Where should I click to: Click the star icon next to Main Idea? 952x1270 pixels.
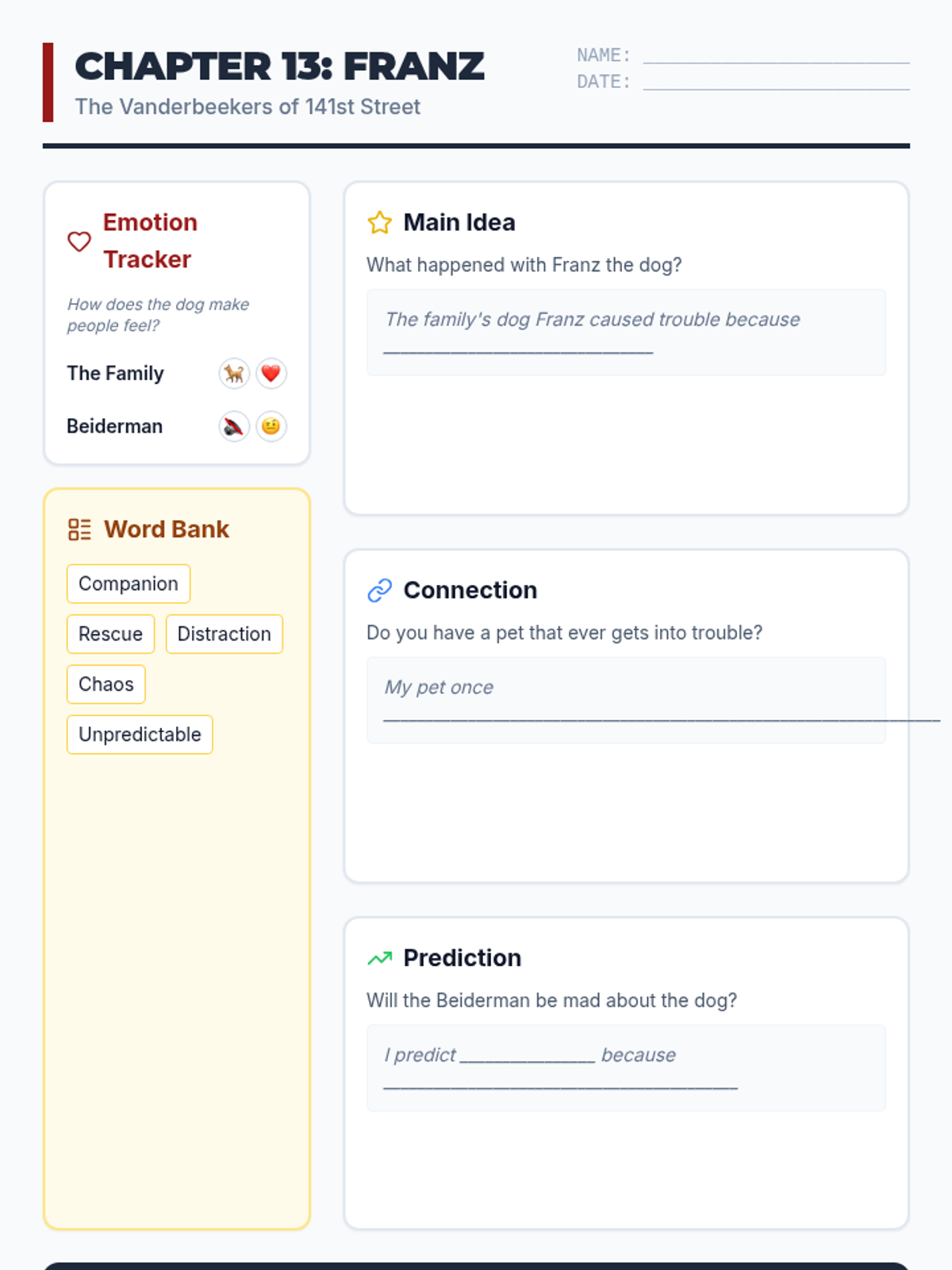380,223
